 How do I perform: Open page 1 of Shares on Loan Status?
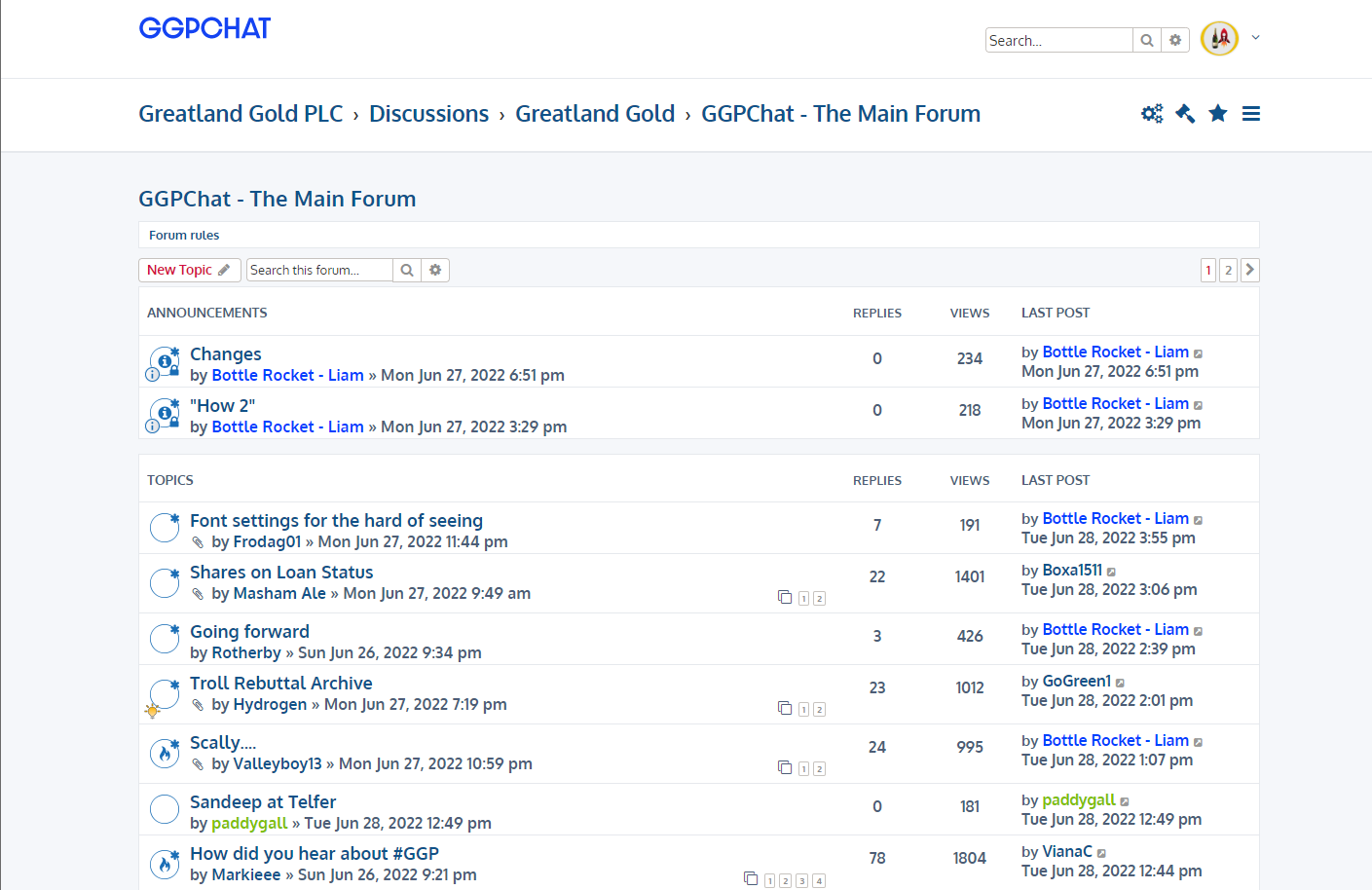[803, 599]
